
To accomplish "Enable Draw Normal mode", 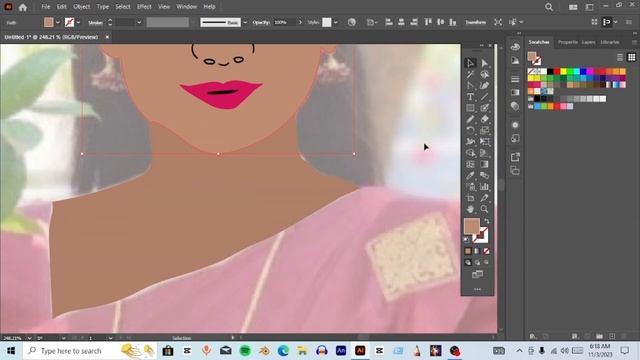I will click(x=468, y=262).
